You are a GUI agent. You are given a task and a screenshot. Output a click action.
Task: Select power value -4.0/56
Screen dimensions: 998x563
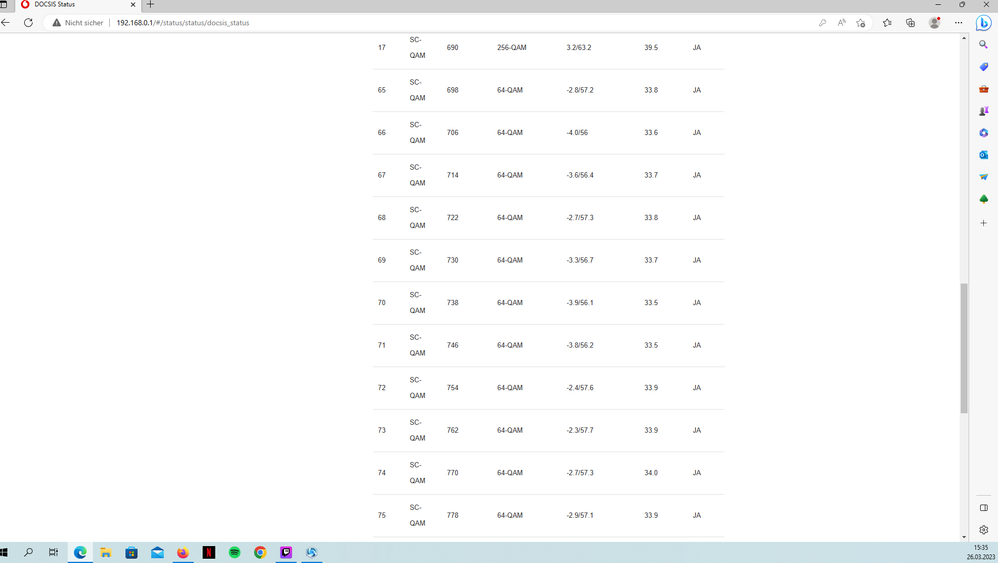pyautogui.click(x=577, y=133)
